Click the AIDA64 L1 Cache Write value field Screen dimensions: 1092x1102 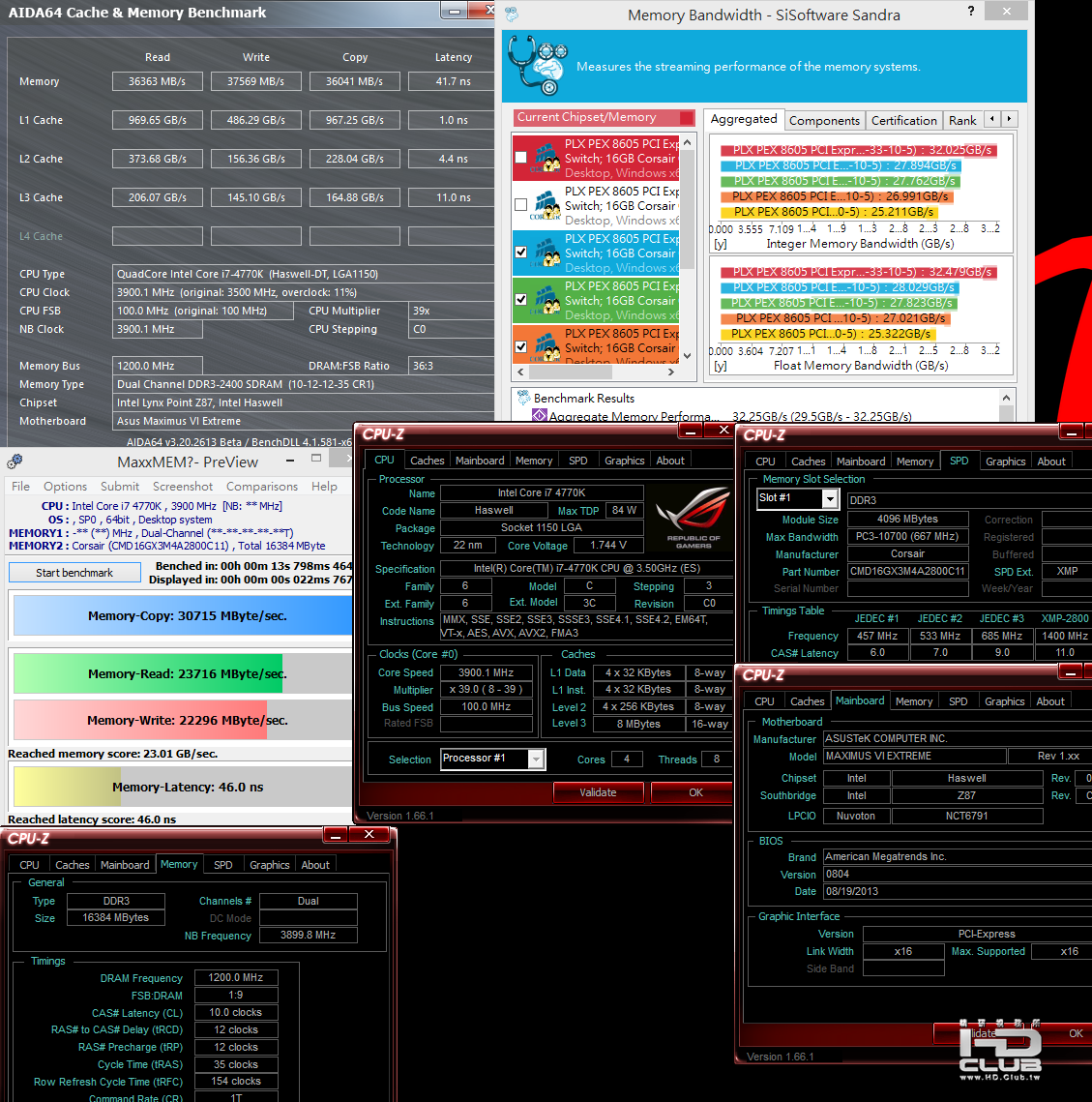(x=255, y=120)
